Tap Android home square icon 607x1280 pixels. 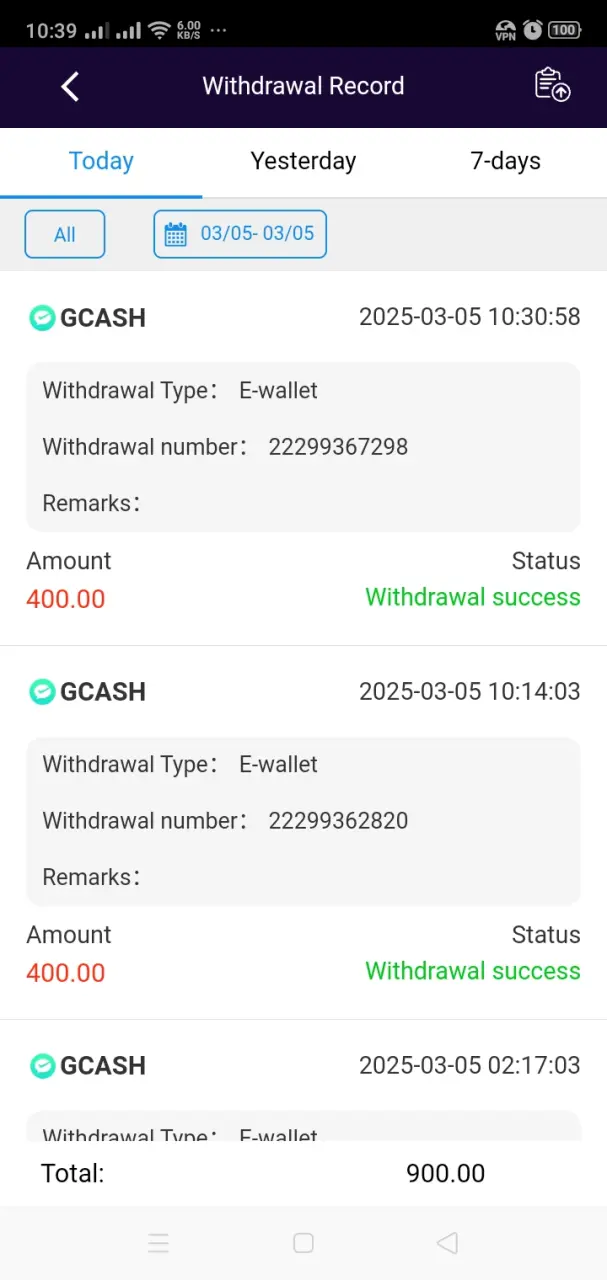click(303, 1243)
